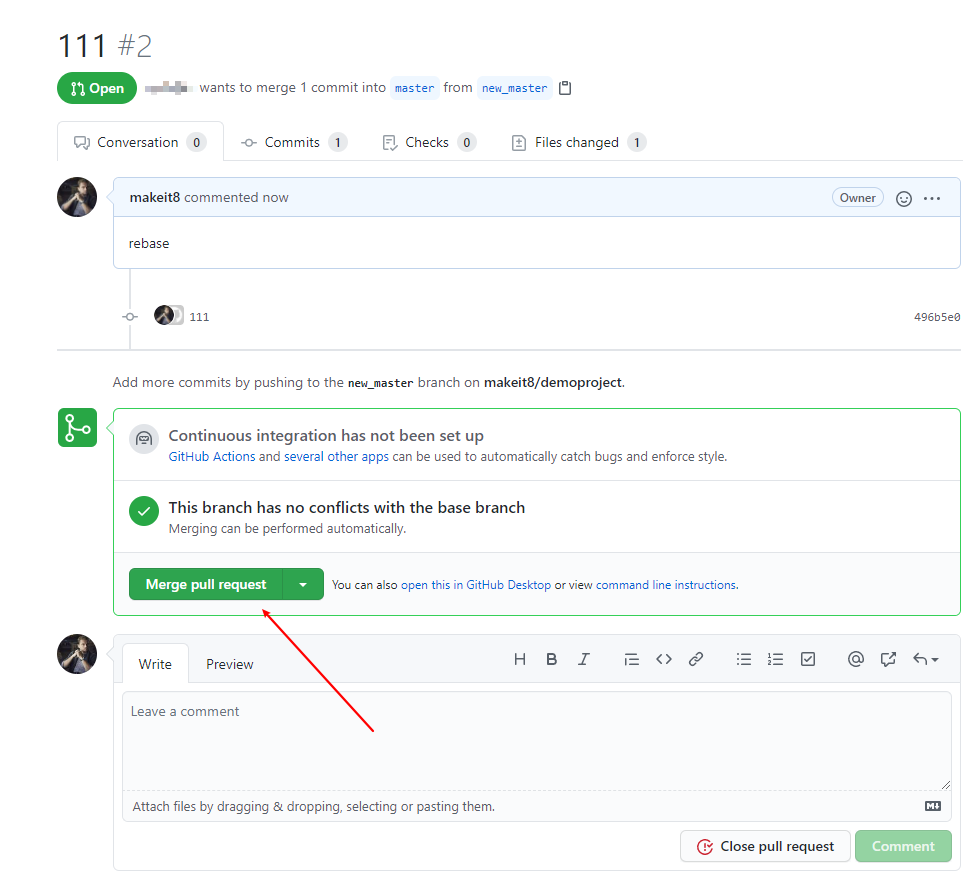
Task: Mention a user with the @ icon
Action: [x=856, y=659]
